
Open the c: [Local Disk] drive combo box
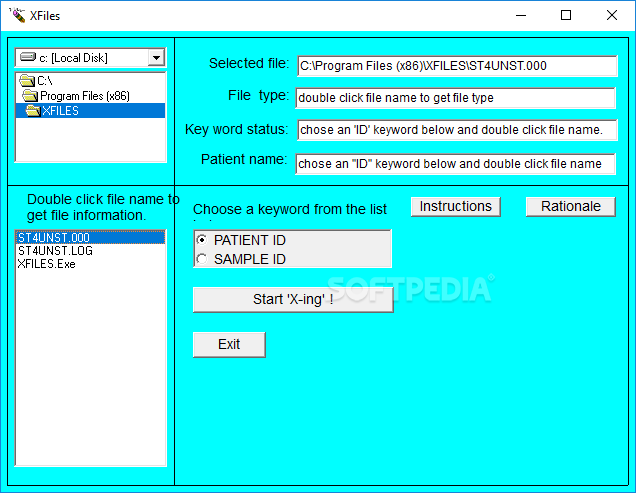tap(90, 58)
